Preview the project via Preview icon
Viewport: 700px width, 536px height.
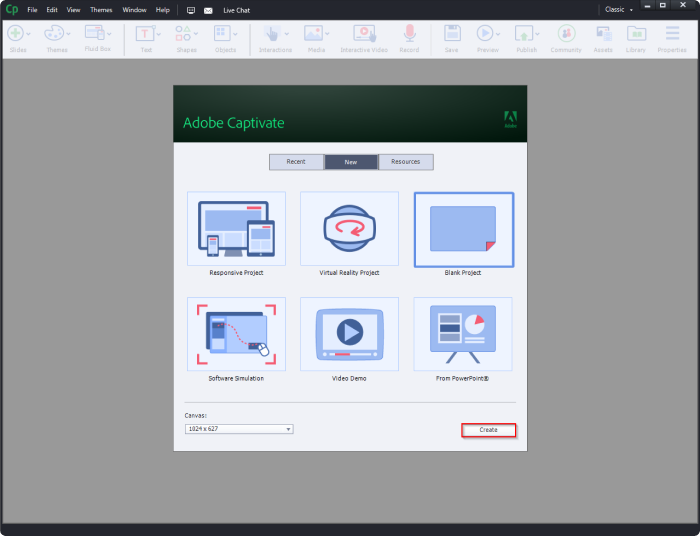point(484,33)
